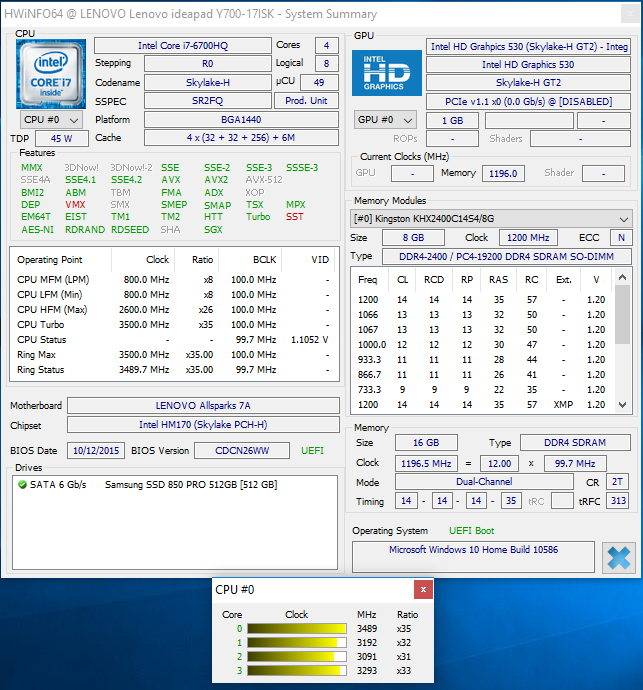Click the XMP 1200 memory timing row
Screen dimensions: 643x690
point(482,404)
